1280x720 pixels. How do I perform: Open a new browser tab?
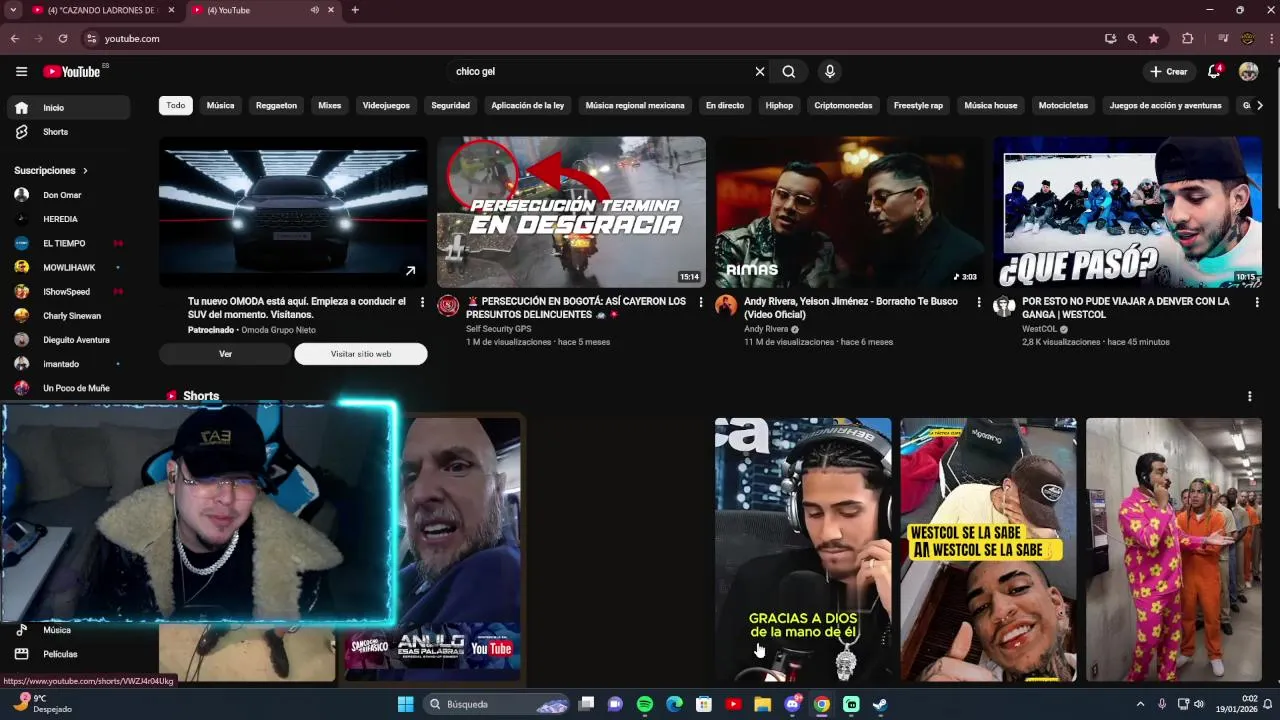(x=355, y=10)
